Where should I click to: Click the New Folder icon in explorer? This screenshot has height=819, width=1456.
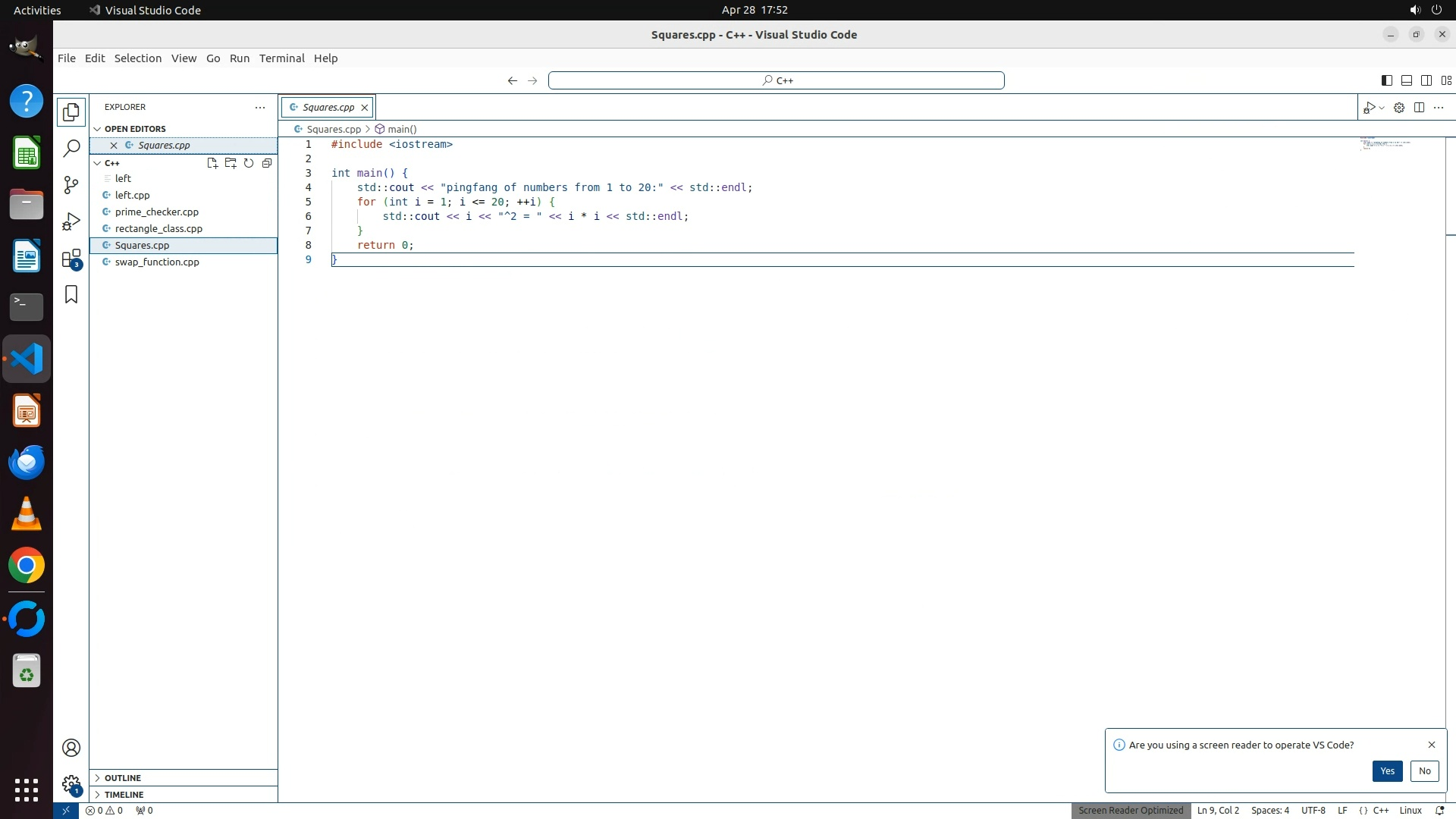[x=231, y=163]
